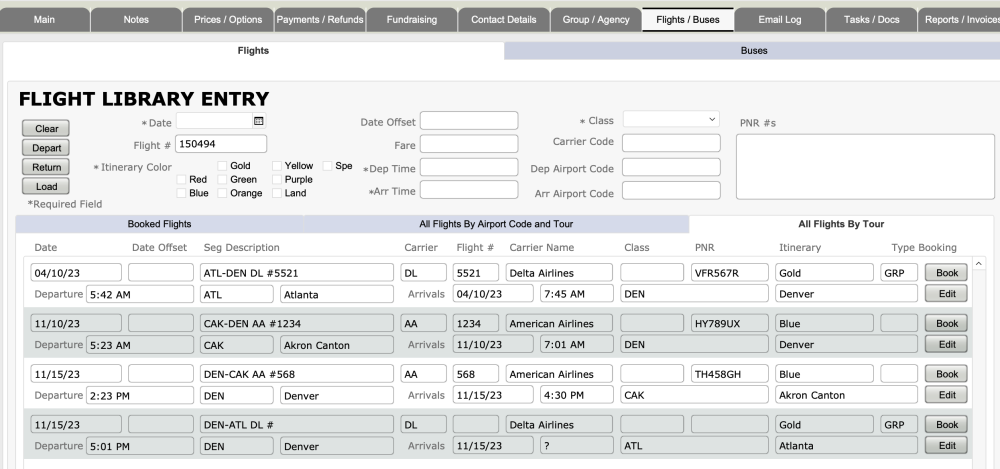Image resolution: width=1000 pixels, height=469 pixels.
Task: Click the Clear button
Action: [46, 128]
